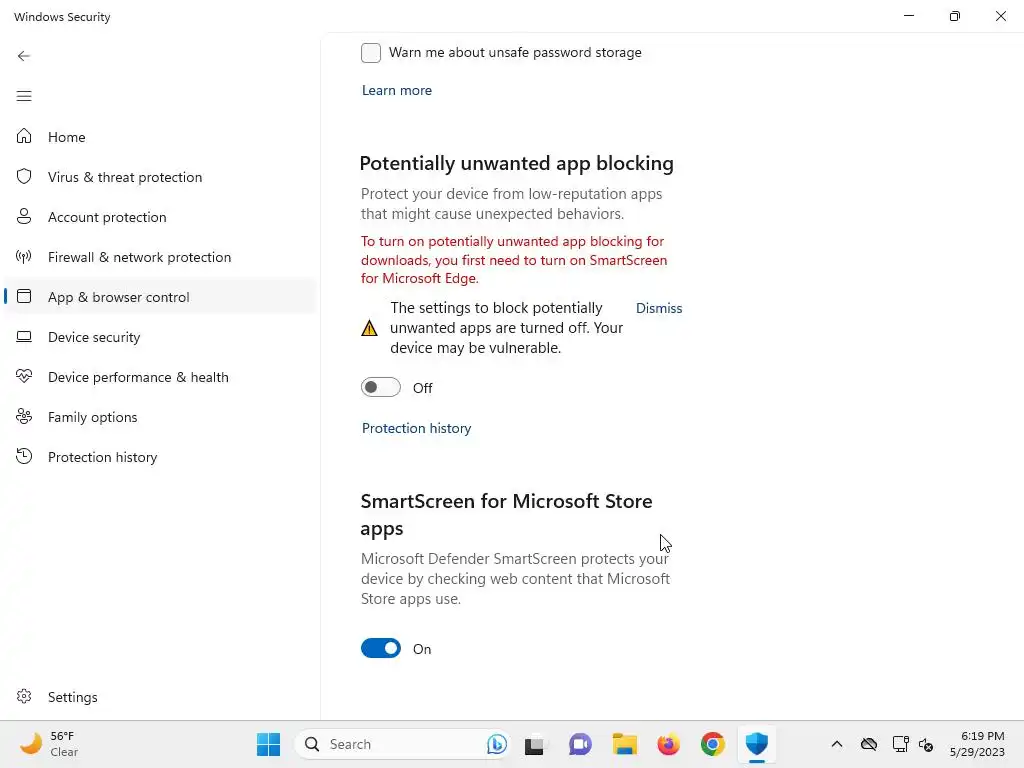
Task: Open the hamburger navigation menu
Action: pyautogui.click(x=24, y=96)
